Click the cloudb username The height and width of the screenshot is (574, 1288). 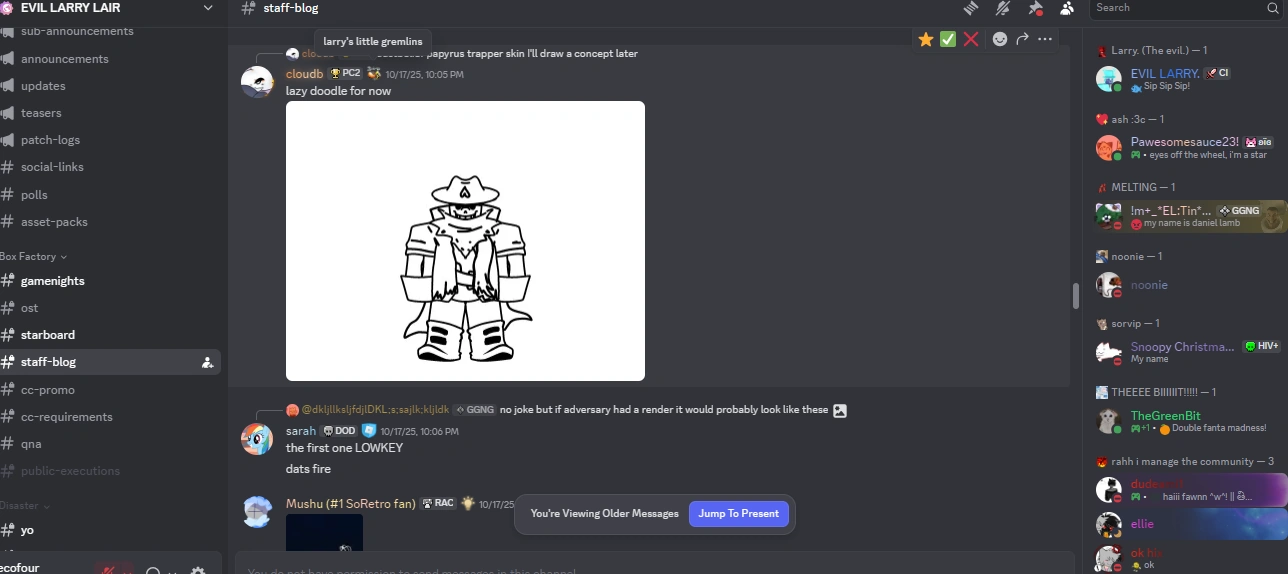click(x=305, y=74)
